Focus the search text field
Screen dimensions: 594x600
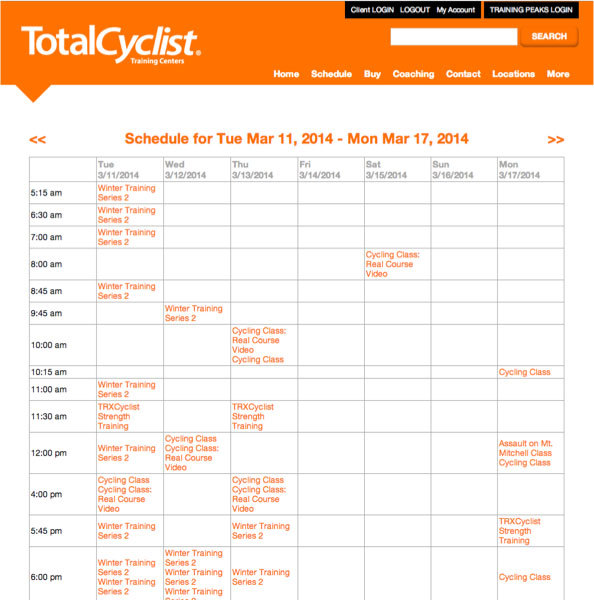(454, 36)
